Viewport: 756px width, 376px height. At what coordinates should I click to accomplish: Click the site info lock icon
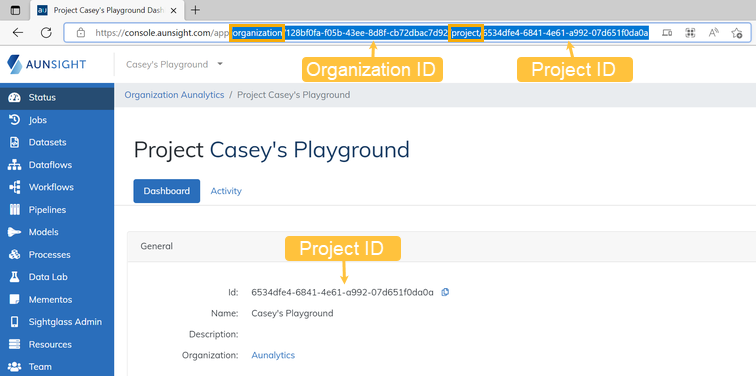tap(81, 32)
